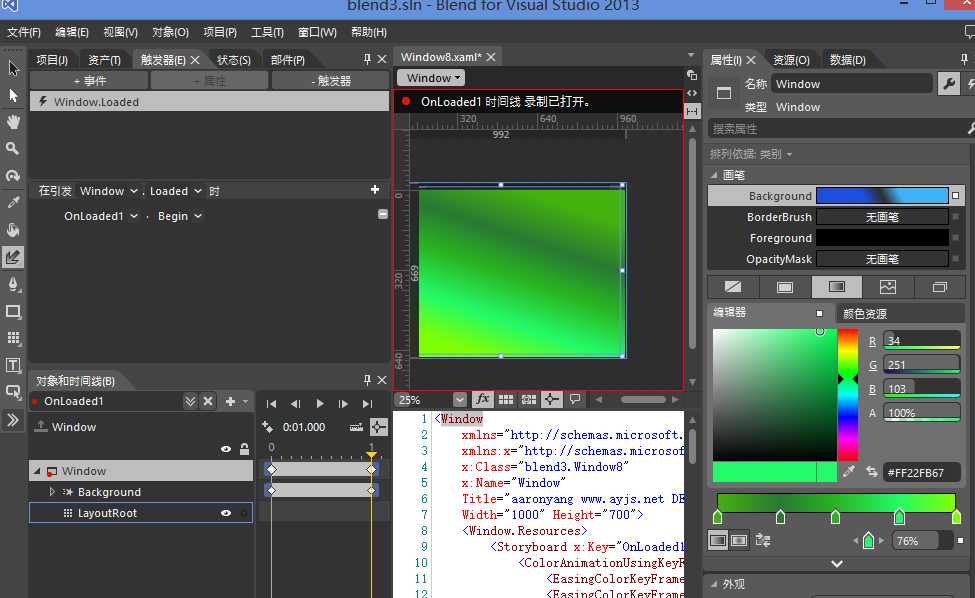Image resolution: width=975 pixels, height=598 pixels.
Task: Click the hue spectrum slider
Action: tap(848, 395)
